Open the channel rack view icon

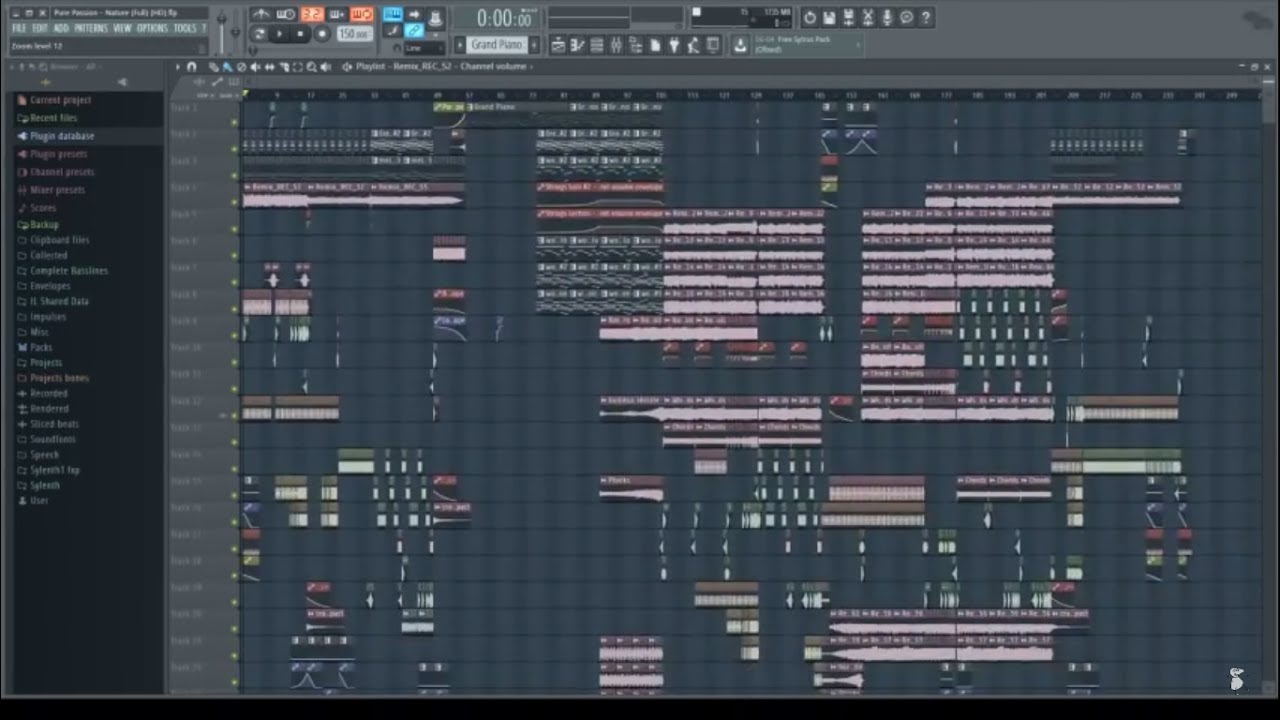tap(597, 45)
